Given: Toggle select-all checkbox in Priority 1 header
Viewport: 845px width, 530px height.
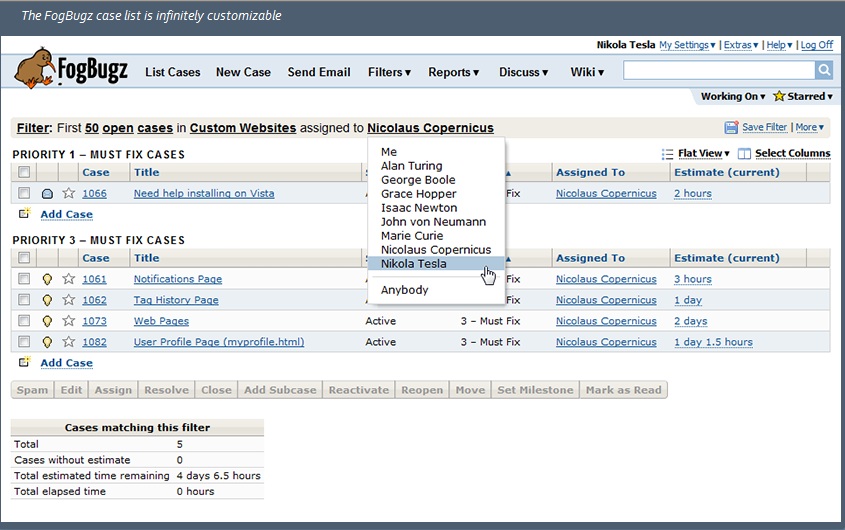Looking at the screenshot, I should click(24, 172).
